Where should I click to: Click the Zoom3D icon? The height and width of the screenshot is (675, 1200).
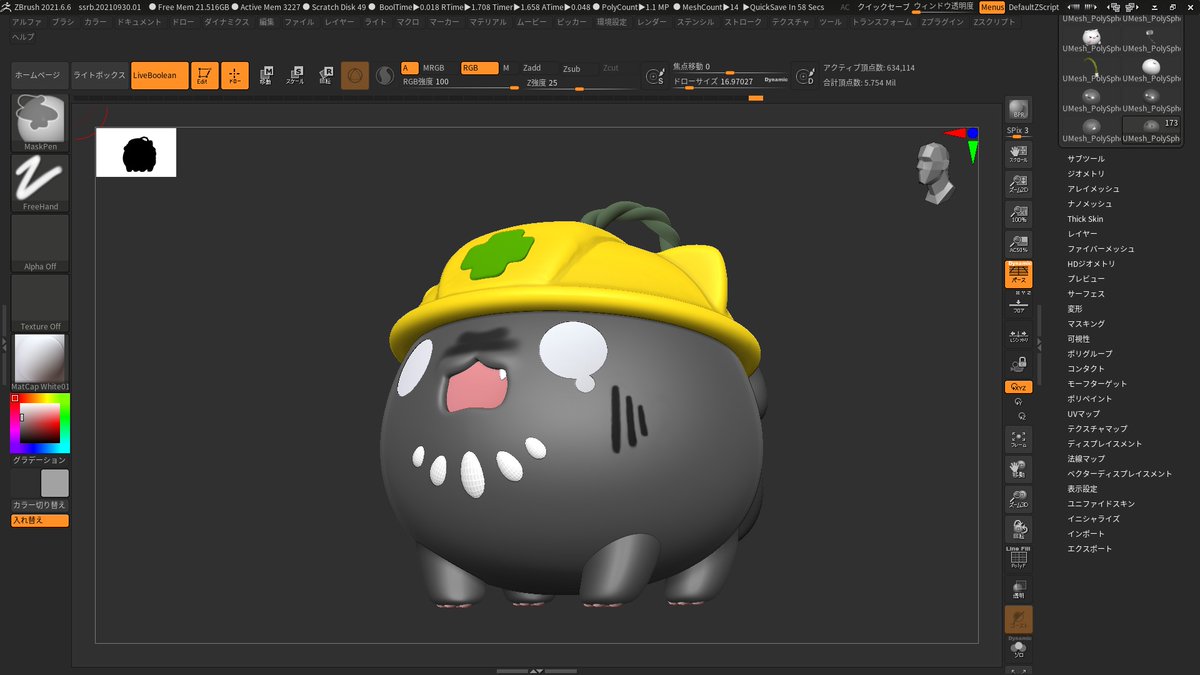tap(1018, 499)
